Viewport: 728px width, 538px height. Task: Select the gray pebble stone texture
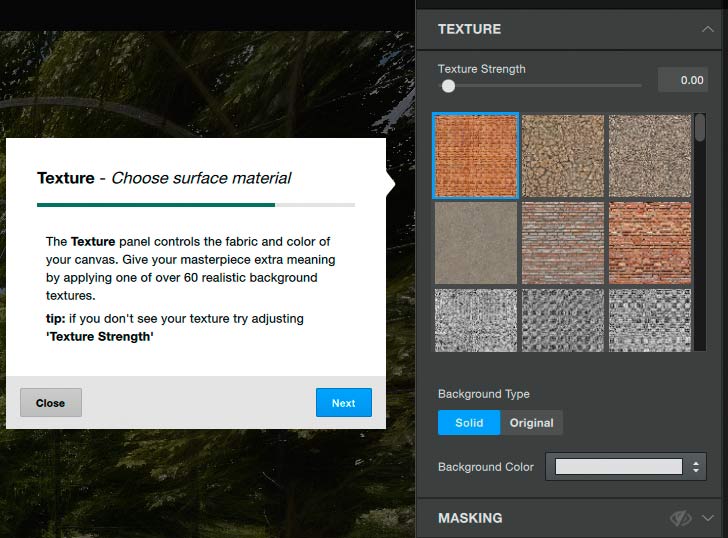point(650,156)
